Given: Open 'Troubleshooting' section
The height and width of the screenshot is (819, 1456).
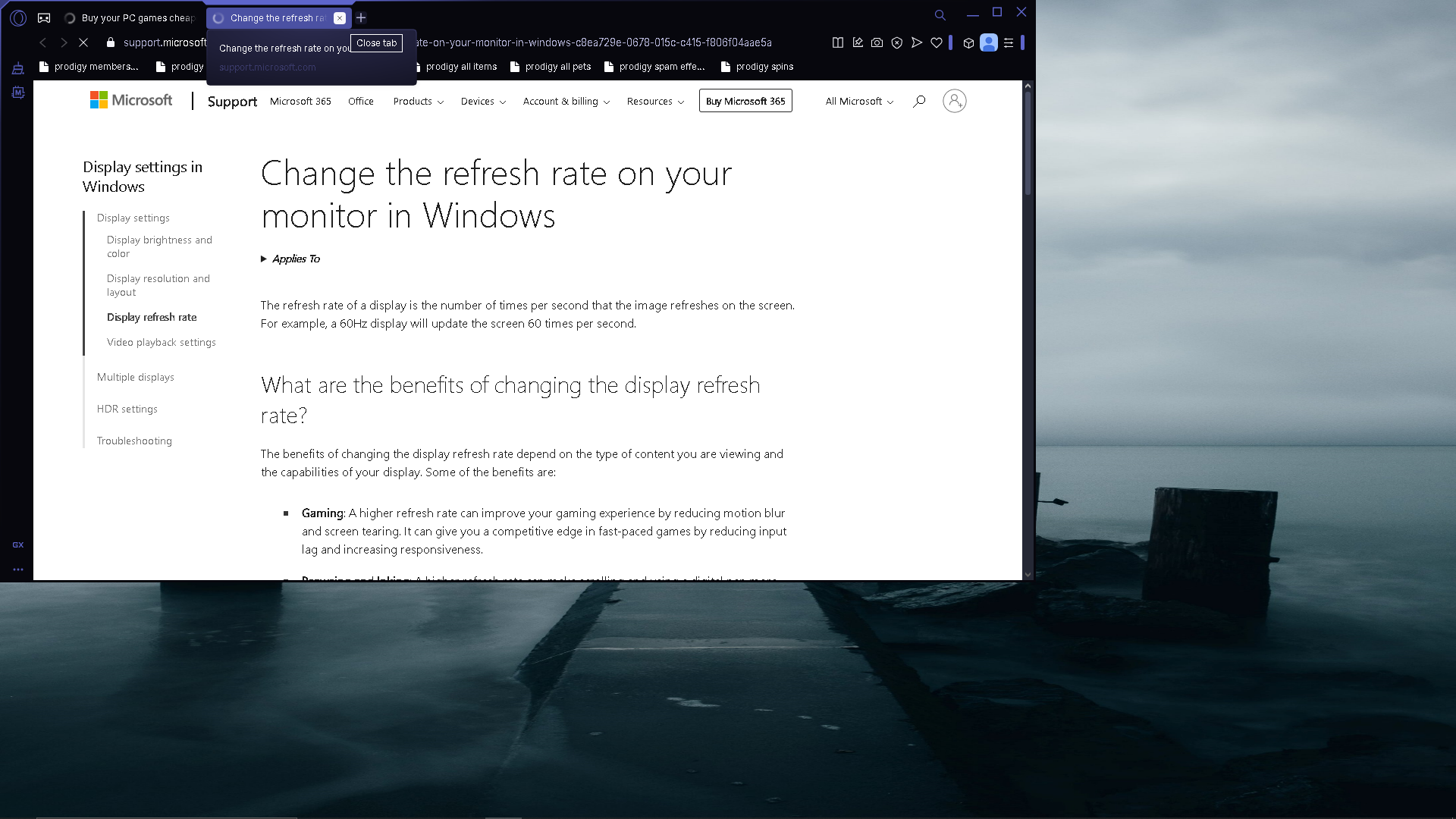Looking at the screenshot, I should 134,441.
